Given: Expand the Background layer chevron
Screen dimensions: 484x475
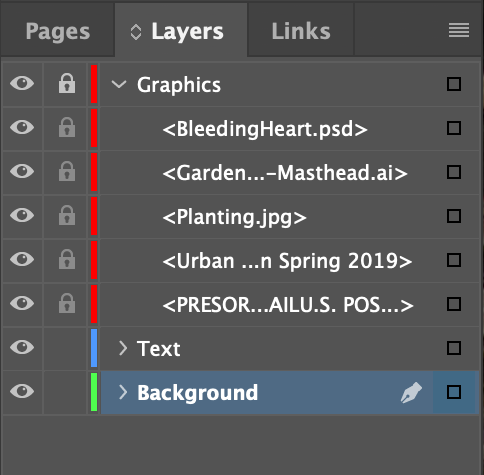Looking at the screenshot, I should pos(123,392).
